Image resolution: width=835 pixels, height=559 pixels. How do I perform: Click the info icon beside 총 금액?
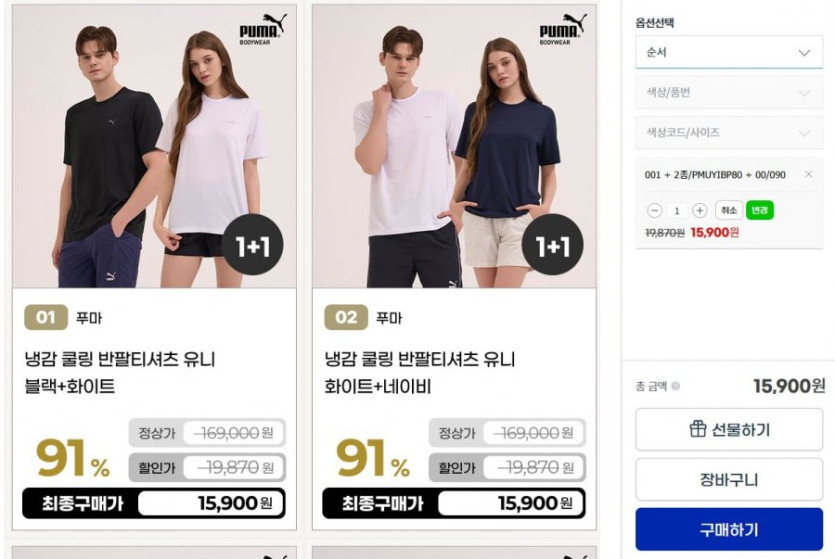675,386
